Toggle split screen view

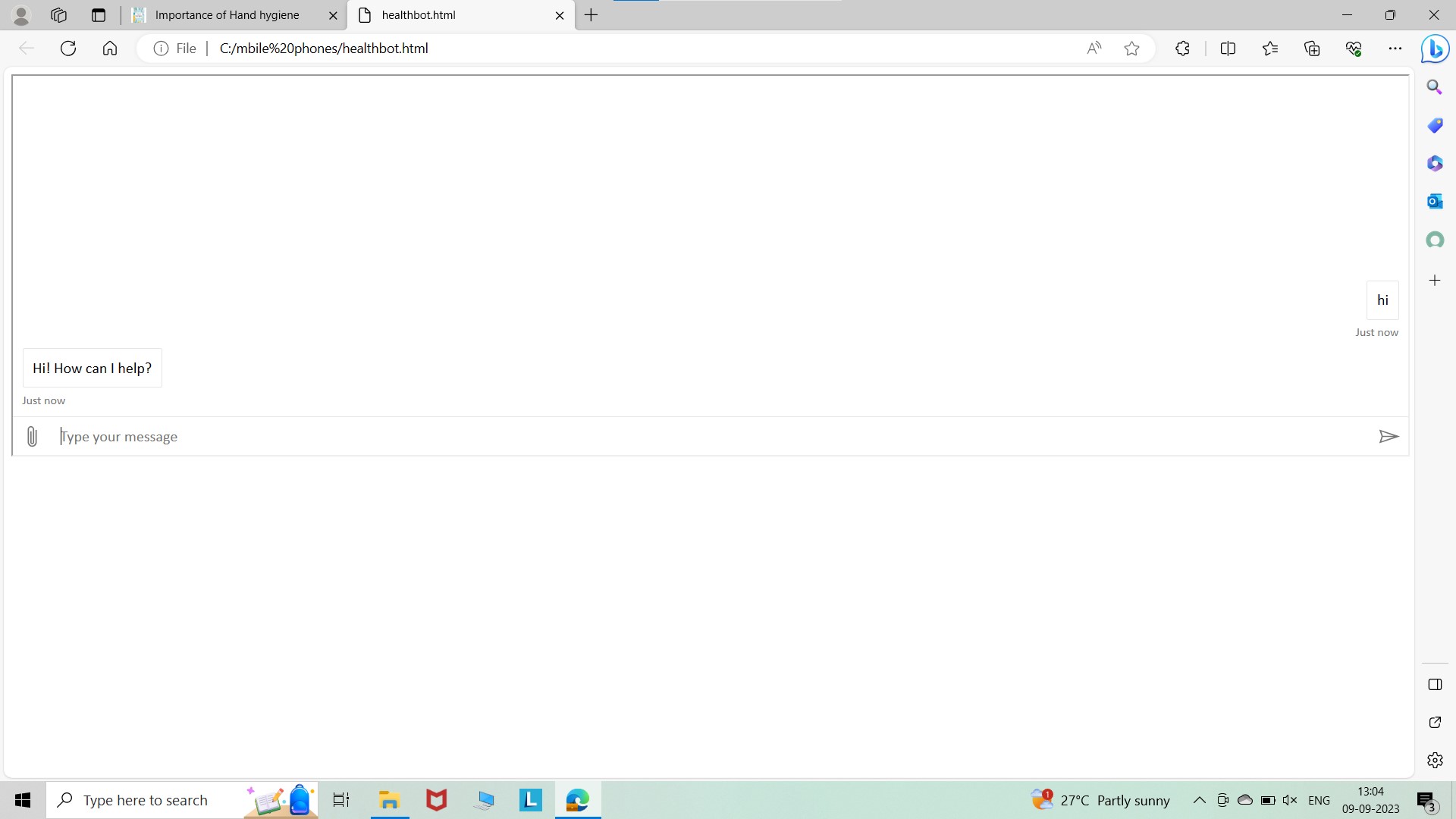[x=1228, y=49]
